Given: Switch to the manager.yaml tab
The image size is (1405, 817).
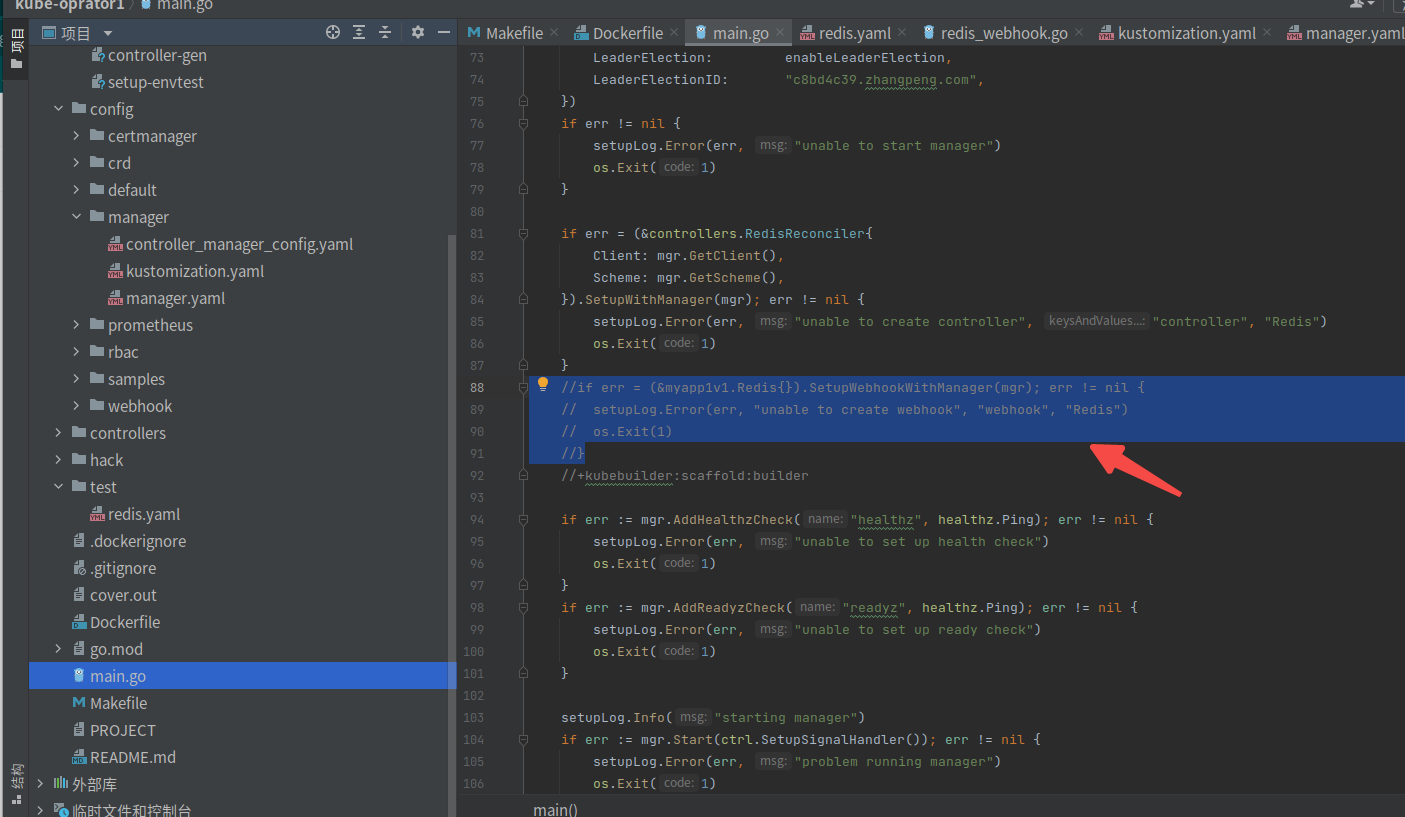Looking at the screenshot, I should tap(1345, 33).
